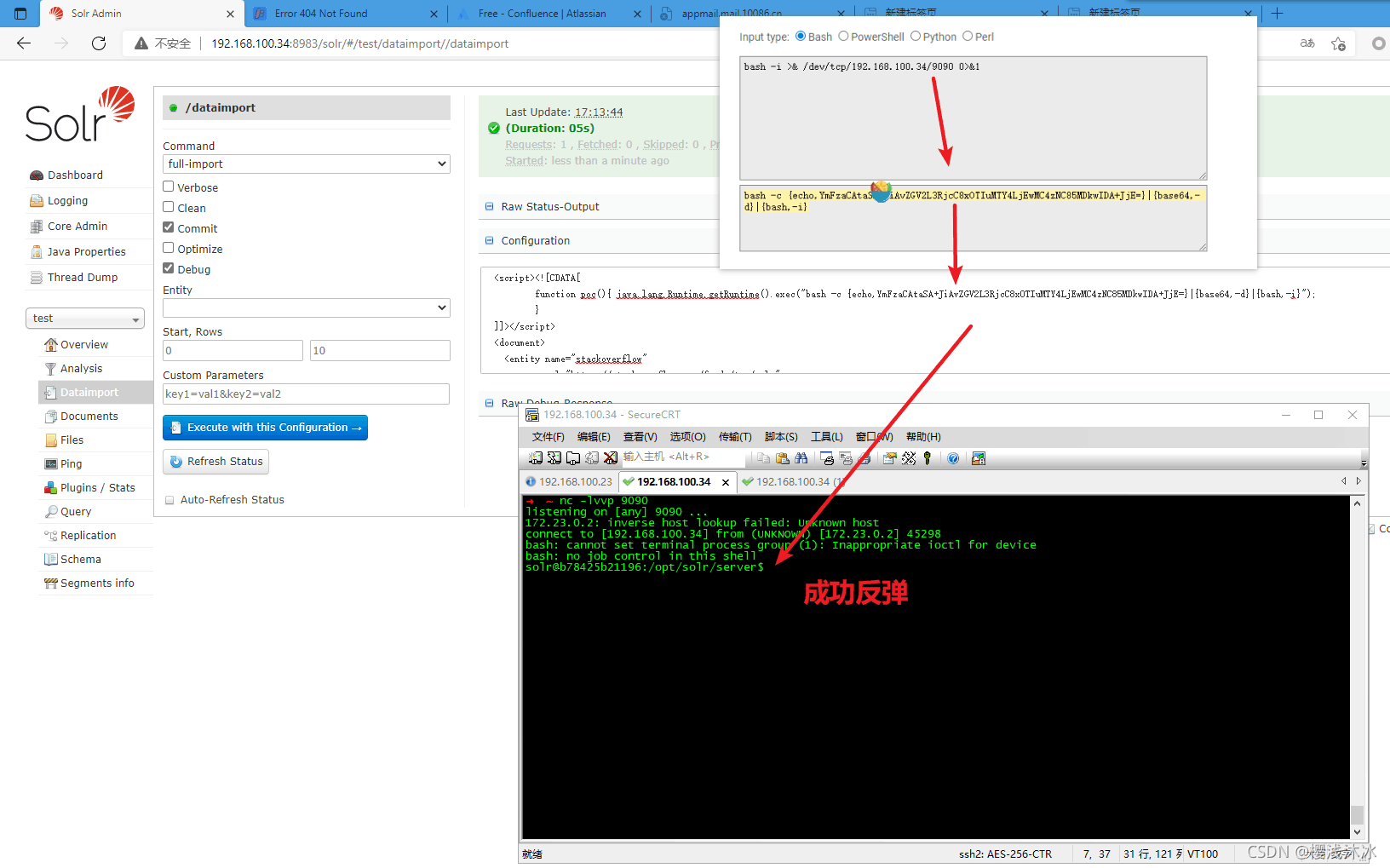Open 文件(F) menu in SecureCRT
This screenshot has height=868, width=1390.
coord(548,437)
